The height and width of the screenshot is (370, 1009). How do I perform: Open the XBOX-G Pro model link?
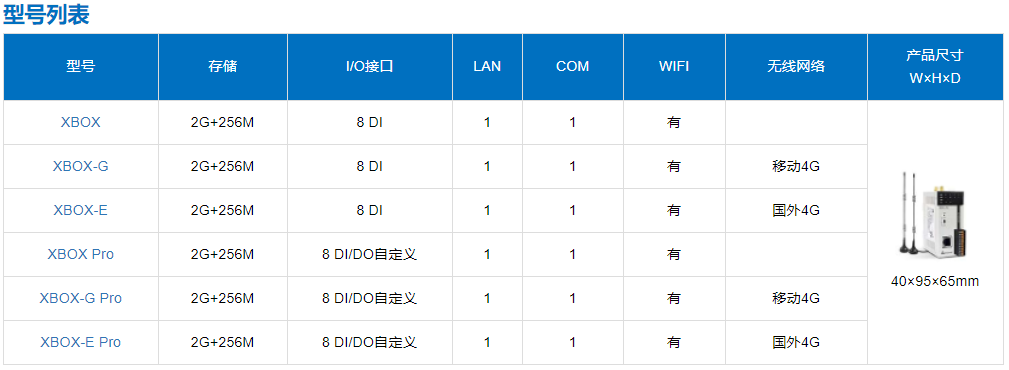(80, 298)
